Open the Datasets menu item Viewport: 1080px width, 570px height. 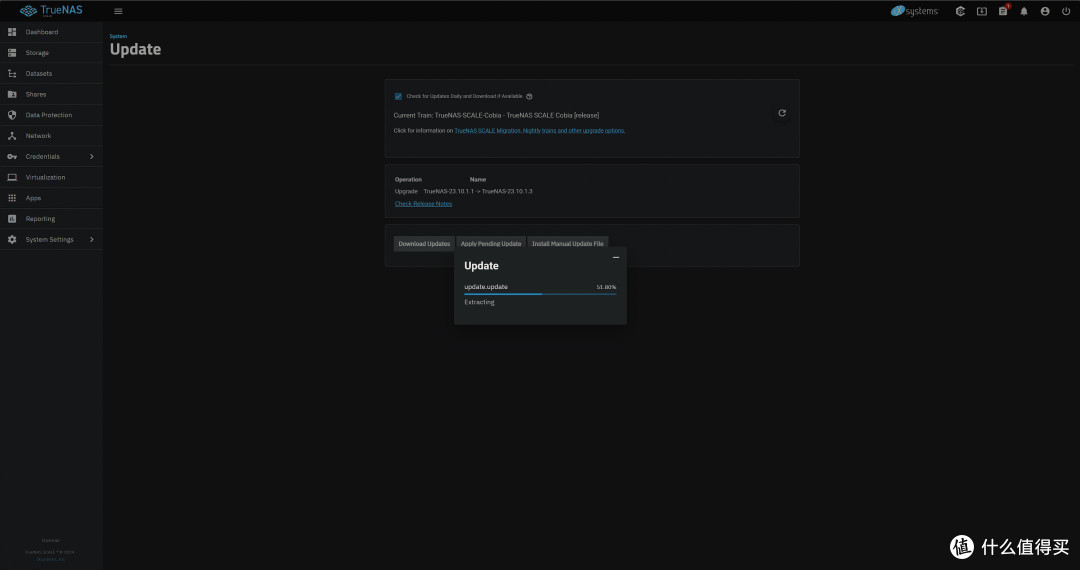(x=51, y=73)
